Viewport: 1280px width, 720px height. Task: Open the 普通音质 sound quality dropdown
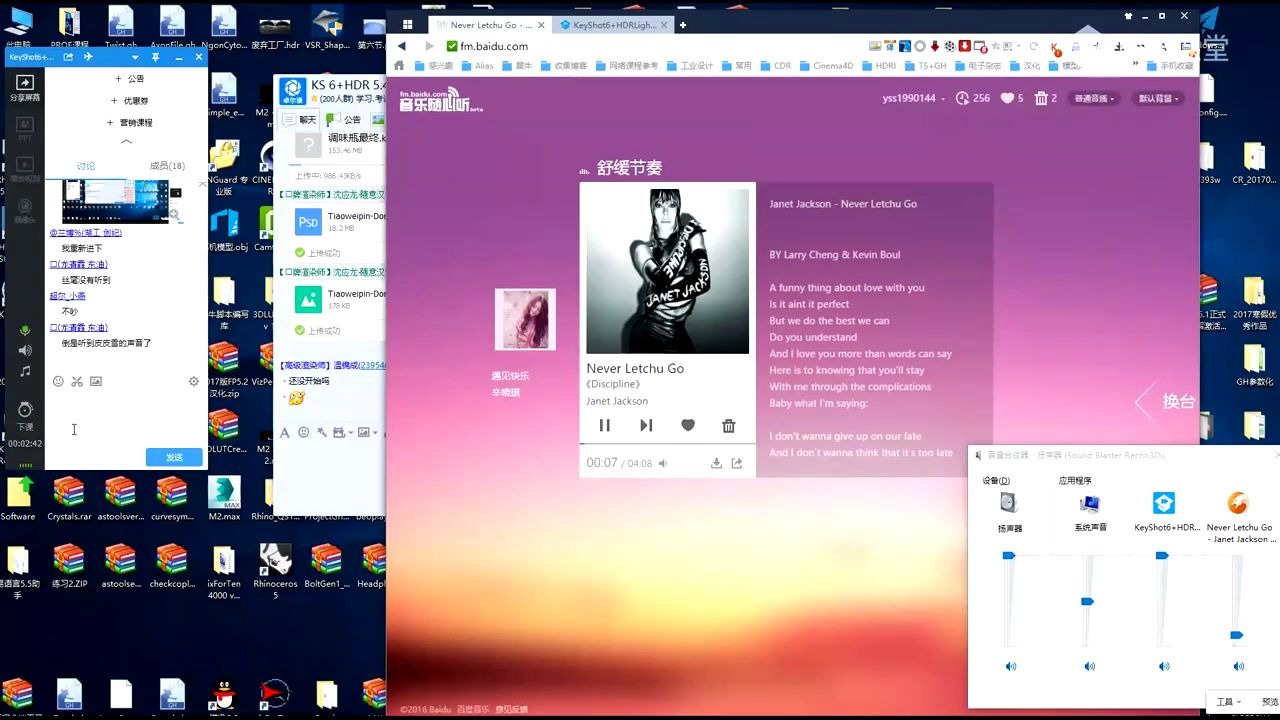click(x=1095, y=98)
